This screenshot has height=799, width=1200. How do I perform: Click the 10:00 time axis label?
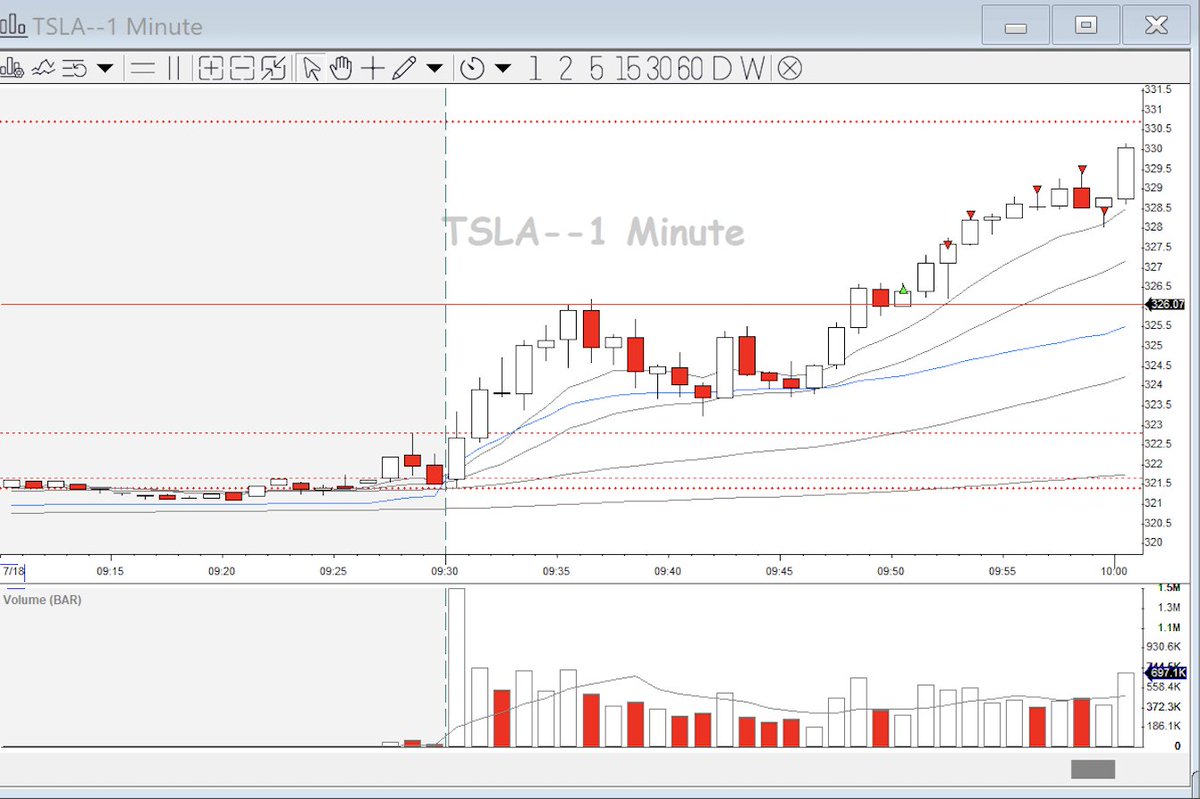1114,571
